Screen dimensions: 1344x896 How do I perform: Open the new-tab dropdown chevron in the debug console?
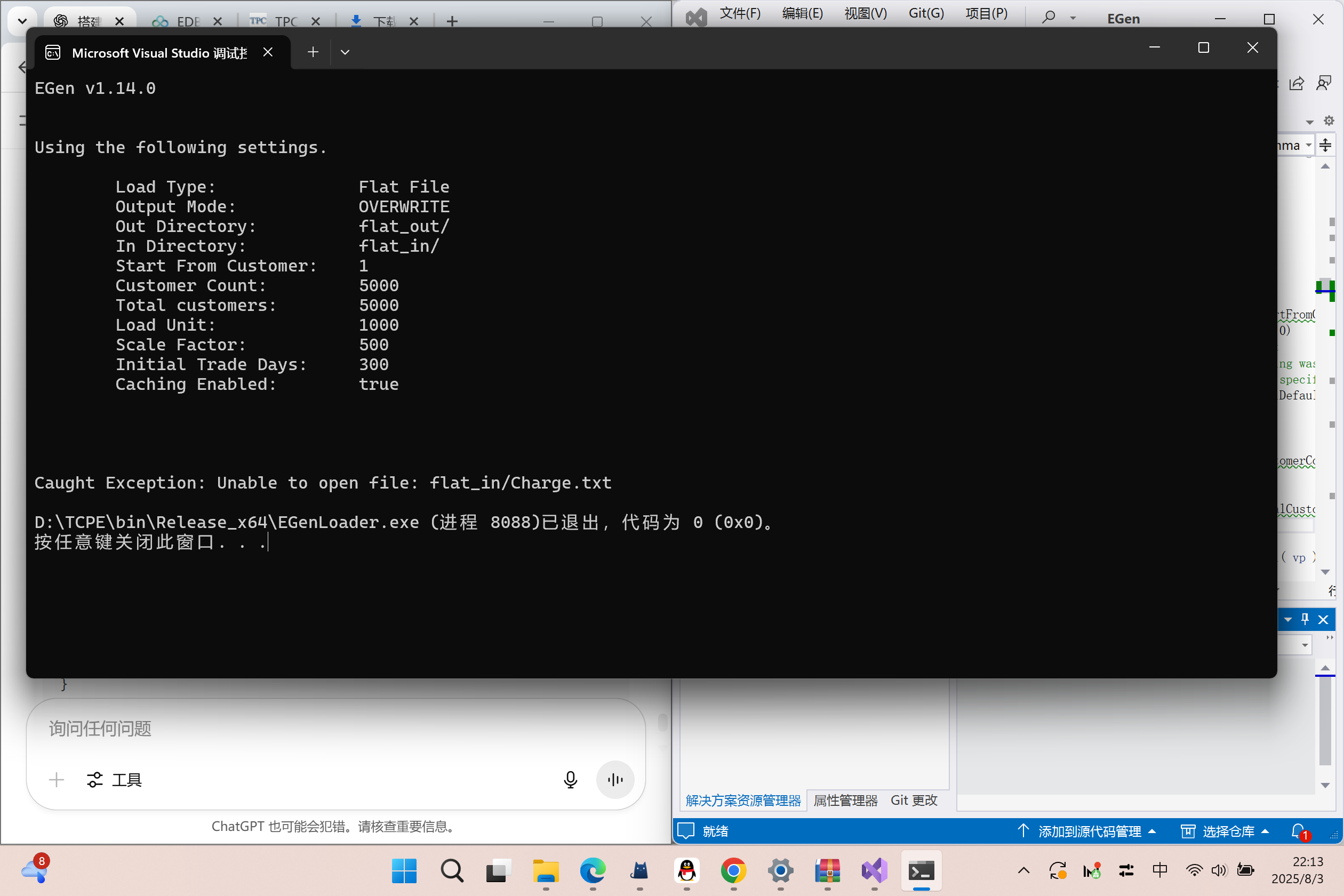345,52
